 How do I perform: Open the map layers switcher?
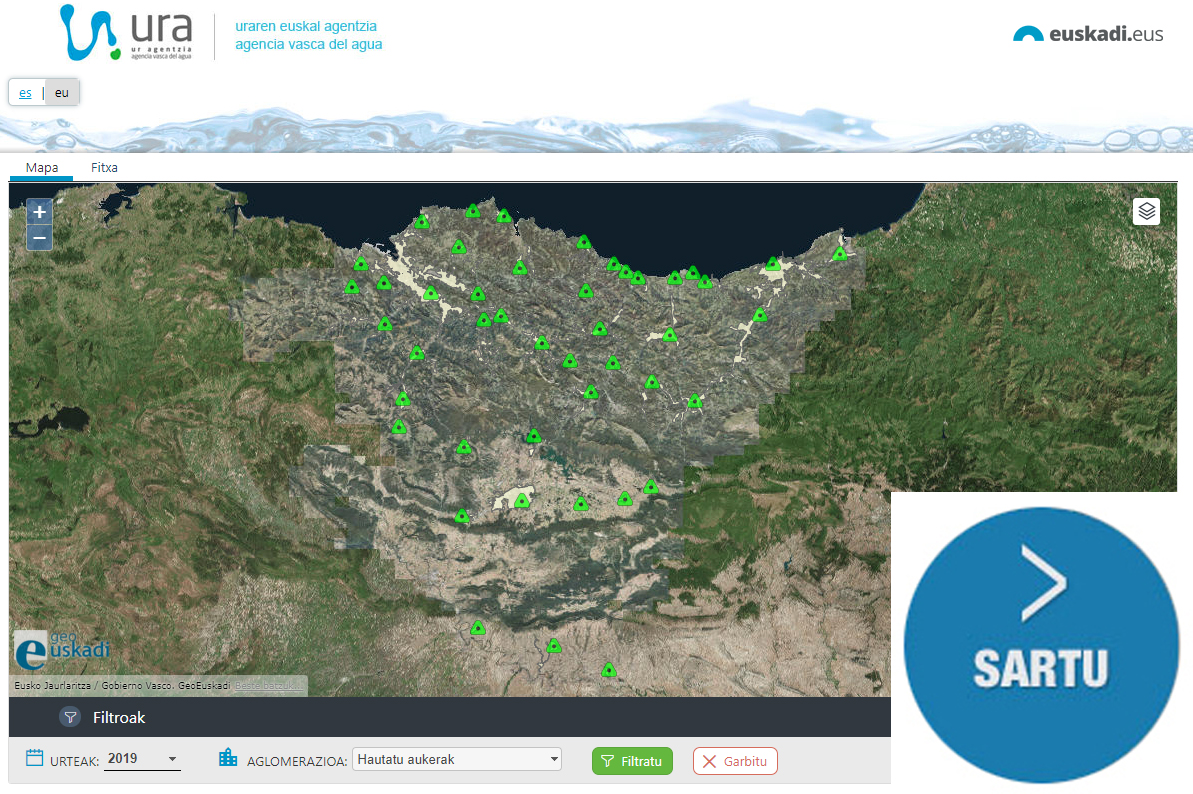point(1146,211)
